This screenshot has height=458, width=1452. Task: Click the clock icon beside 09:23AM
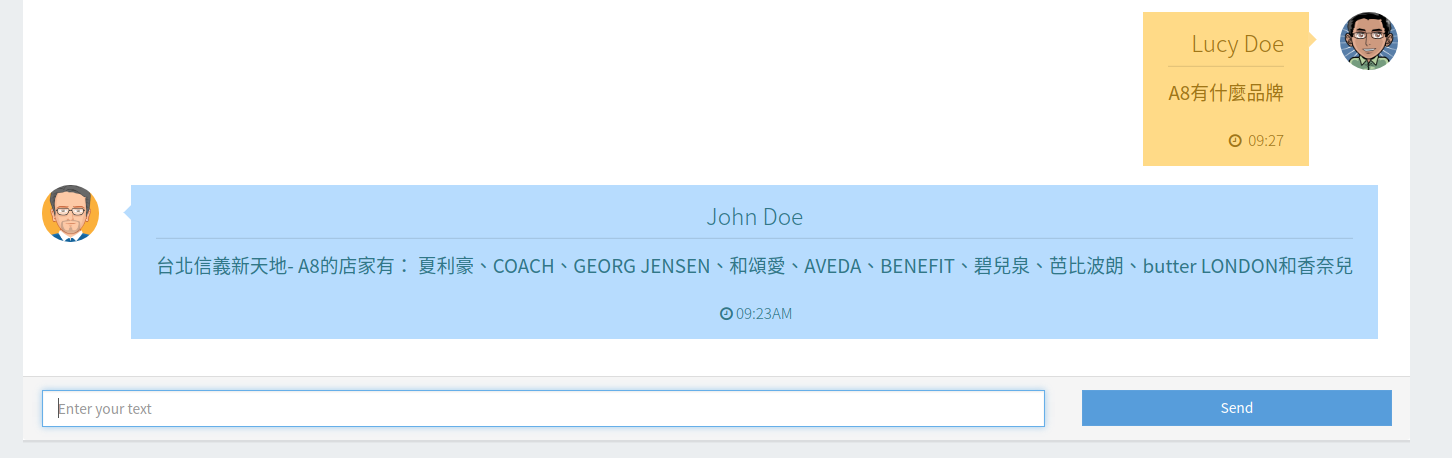tap(726, 314)
